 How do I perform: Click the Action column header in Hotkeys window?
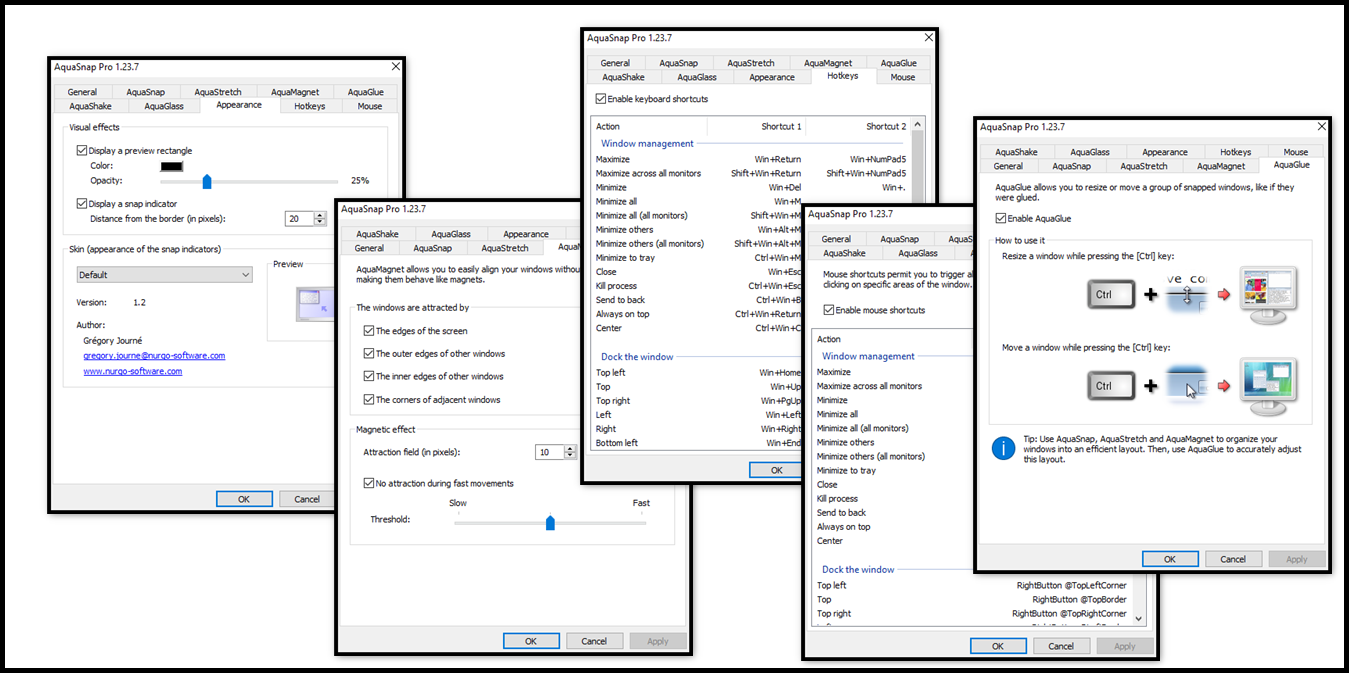coord(650,126)
